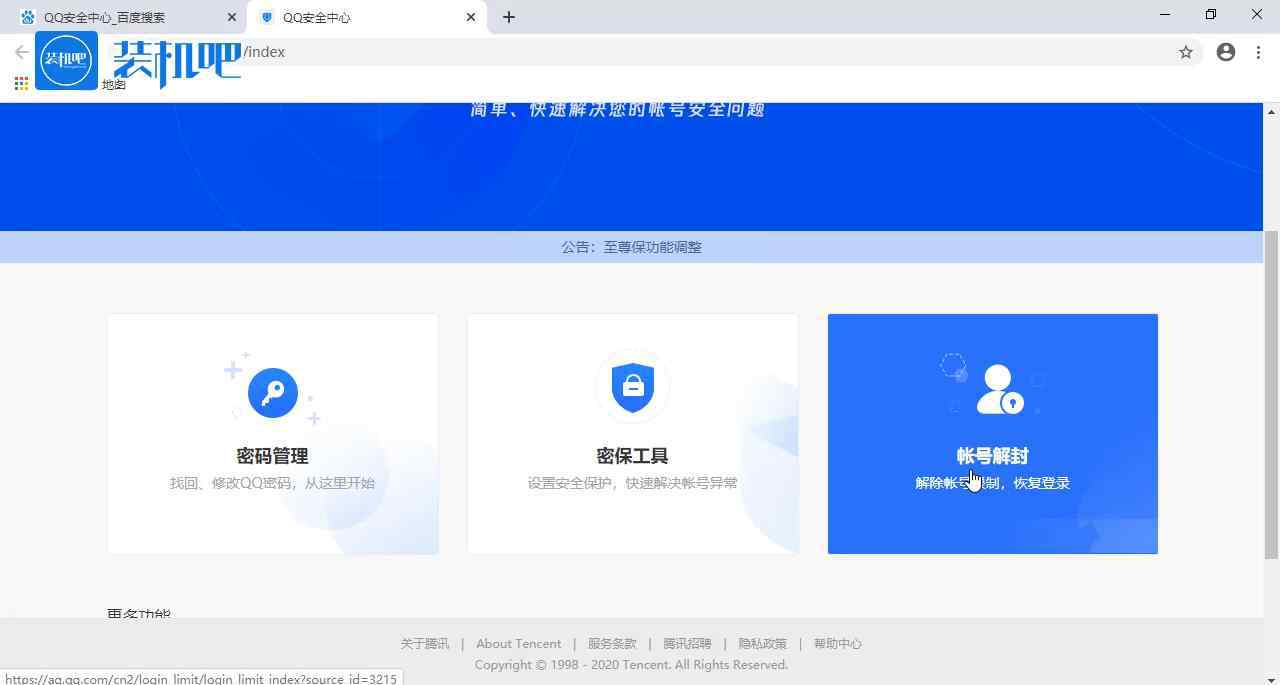Image resolution: width=1280 pixels, height=685 pixels.
Task: Select the QQ安全中心 tab
Action: coord(366,17)
